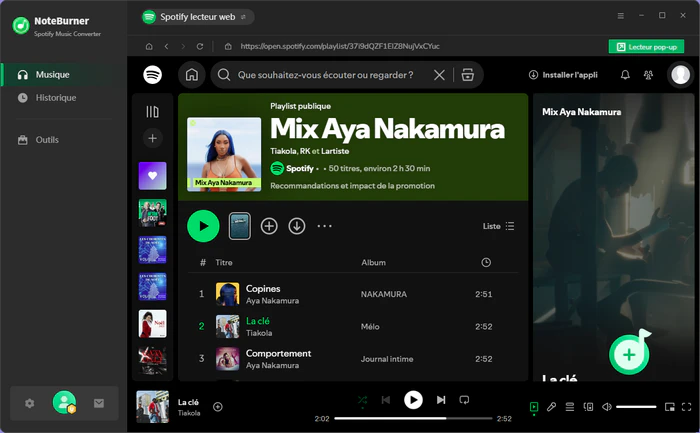This screenshot has width=700, height=433.
Task: Open more options for the playlist
Action: click(324, 226)
